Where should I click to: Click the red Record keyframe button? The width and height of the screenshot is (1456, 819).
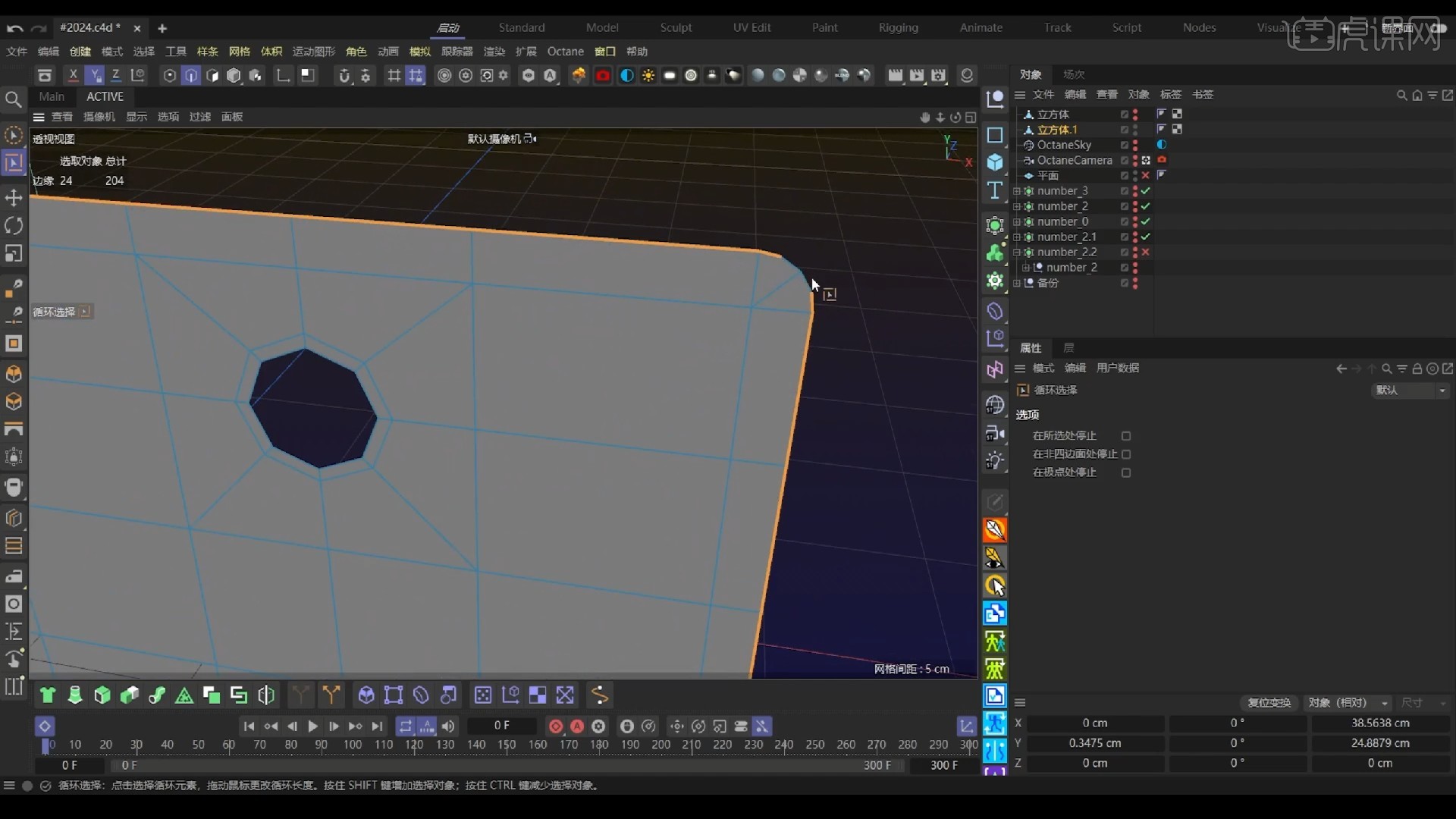pyautogui.click(x=556, y=726)
